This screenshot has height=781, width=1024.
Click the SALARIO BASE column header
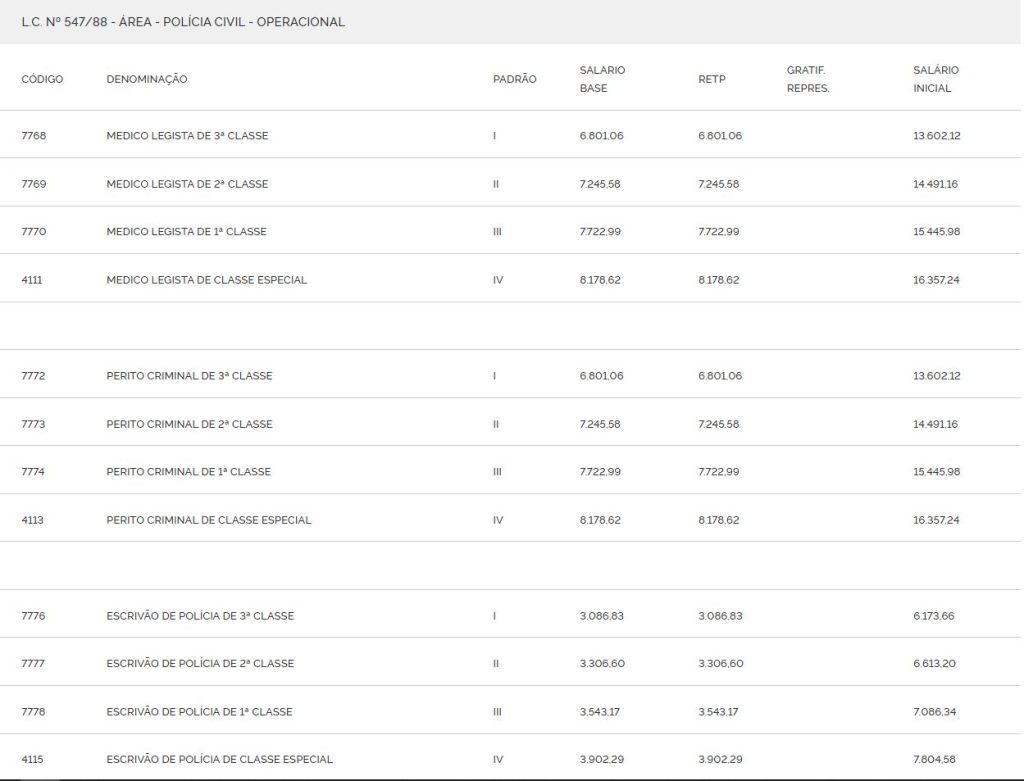tap(602, 79)
